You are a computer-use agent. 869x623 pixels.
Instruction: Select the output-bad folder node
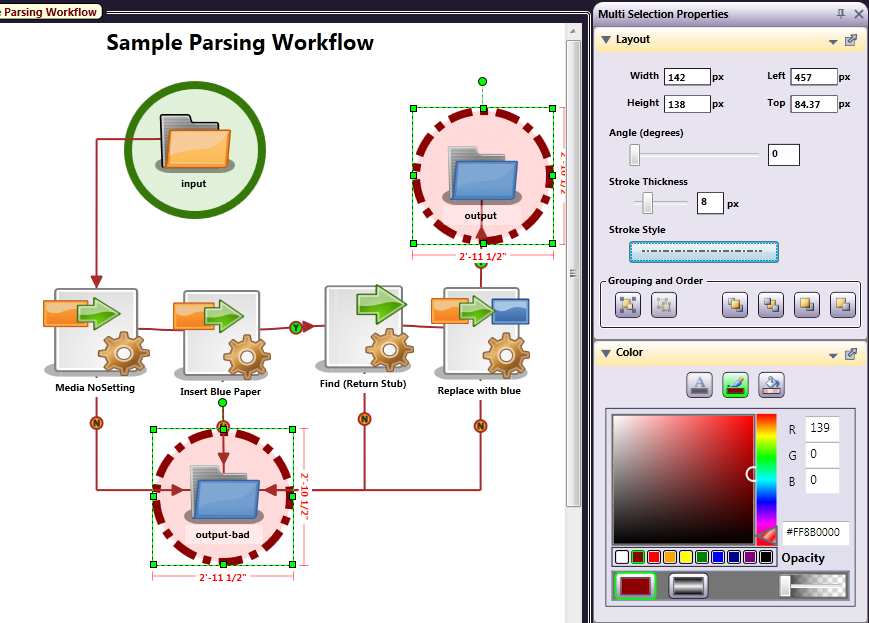click(x=223, y=497)
